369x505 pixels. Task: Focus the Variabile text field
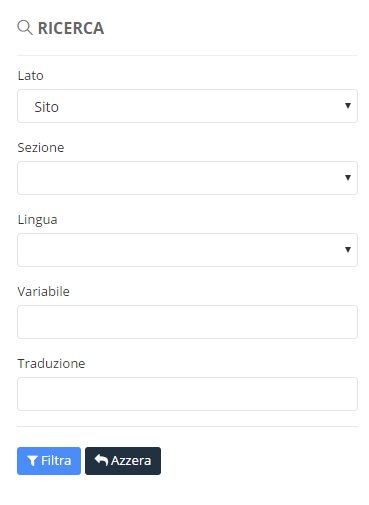pos(187,322)
